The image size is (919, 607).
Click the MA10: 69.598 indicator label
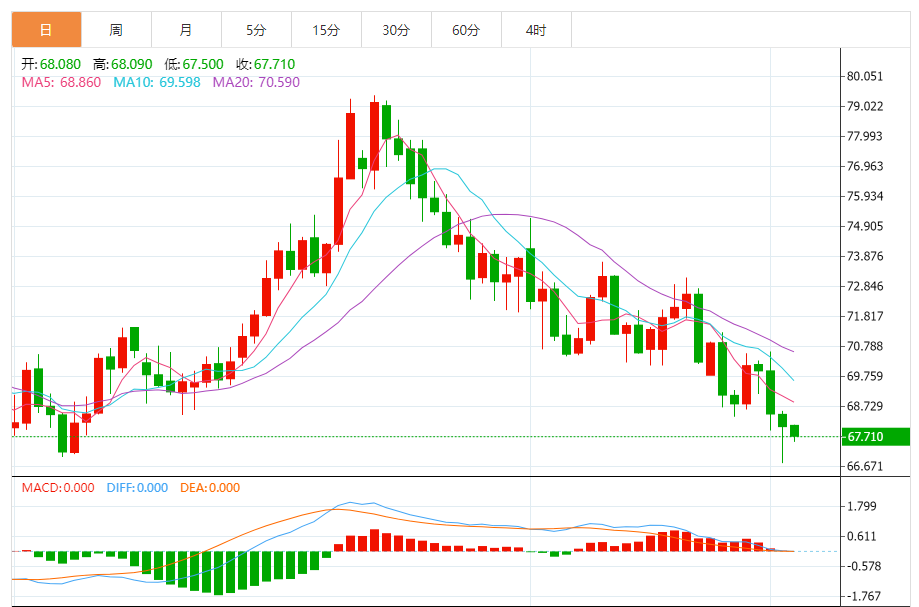[156, 82]
